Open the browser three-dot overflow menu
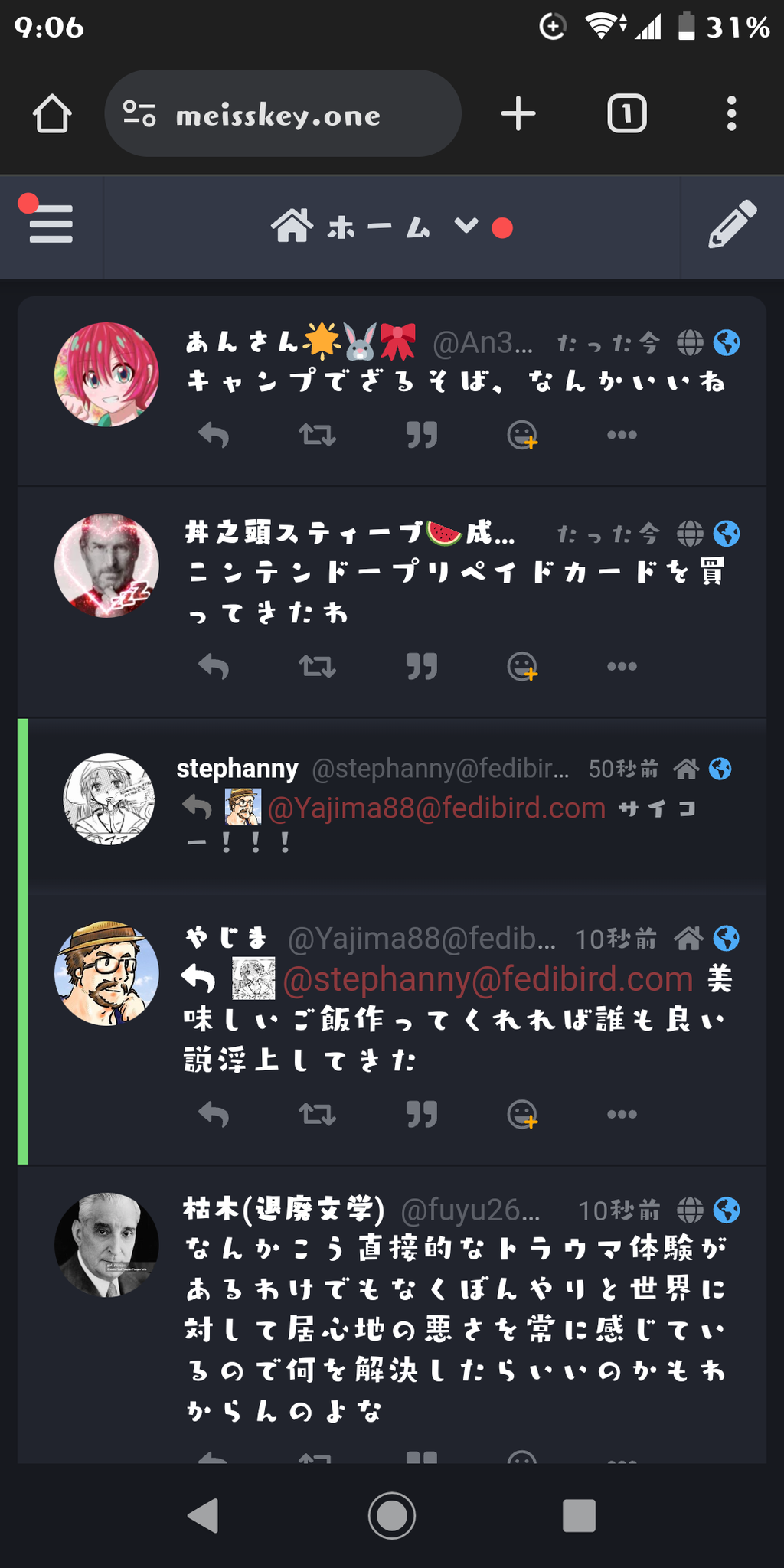 (732, 114)
